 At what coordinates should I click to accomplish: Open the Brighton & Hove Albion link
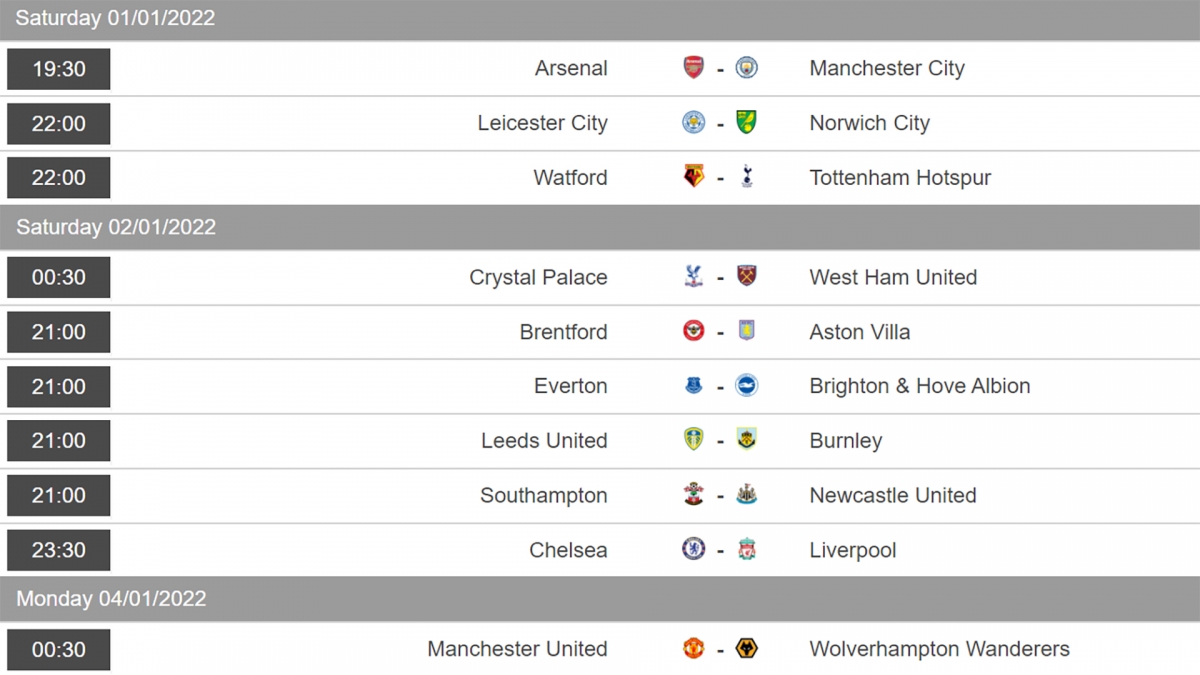click(x=920, y=386)
